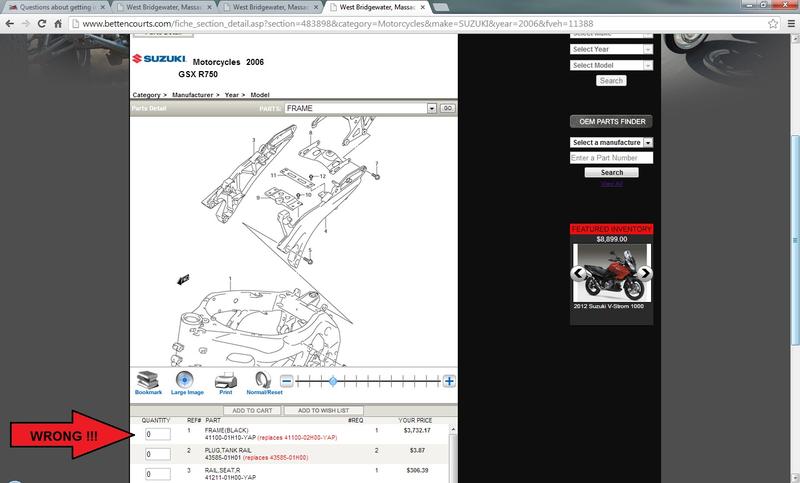This screenshot has width=800, height=483.
Task: Click the $8,899.00 featured price
Action: [x=611, y=239]
